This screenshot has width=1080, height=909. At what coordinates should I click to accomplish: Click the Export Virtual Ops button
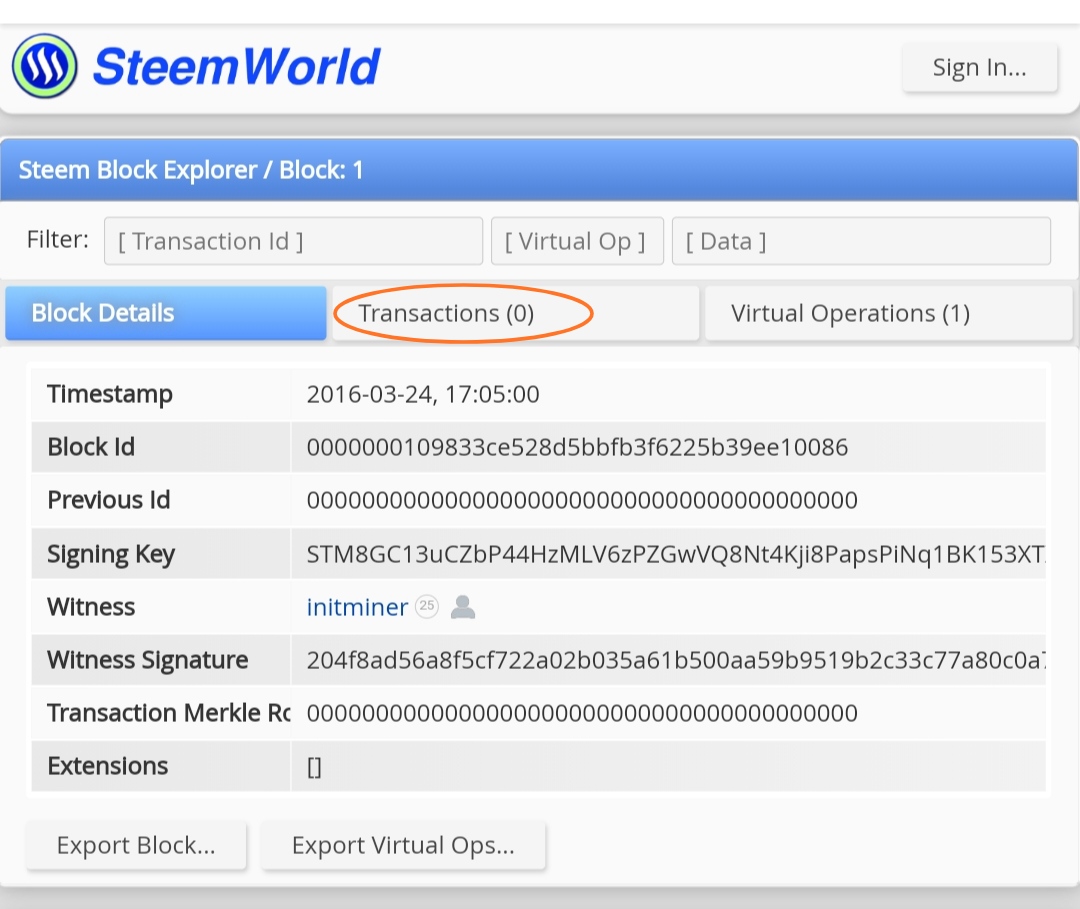click(403, 845)
